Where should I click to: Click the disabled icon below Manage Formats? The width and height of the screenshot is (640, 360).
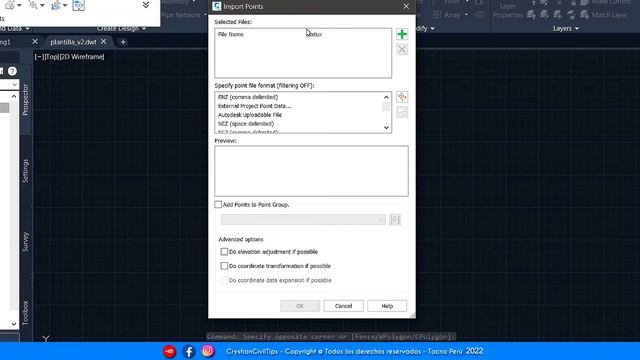point(402,112)
